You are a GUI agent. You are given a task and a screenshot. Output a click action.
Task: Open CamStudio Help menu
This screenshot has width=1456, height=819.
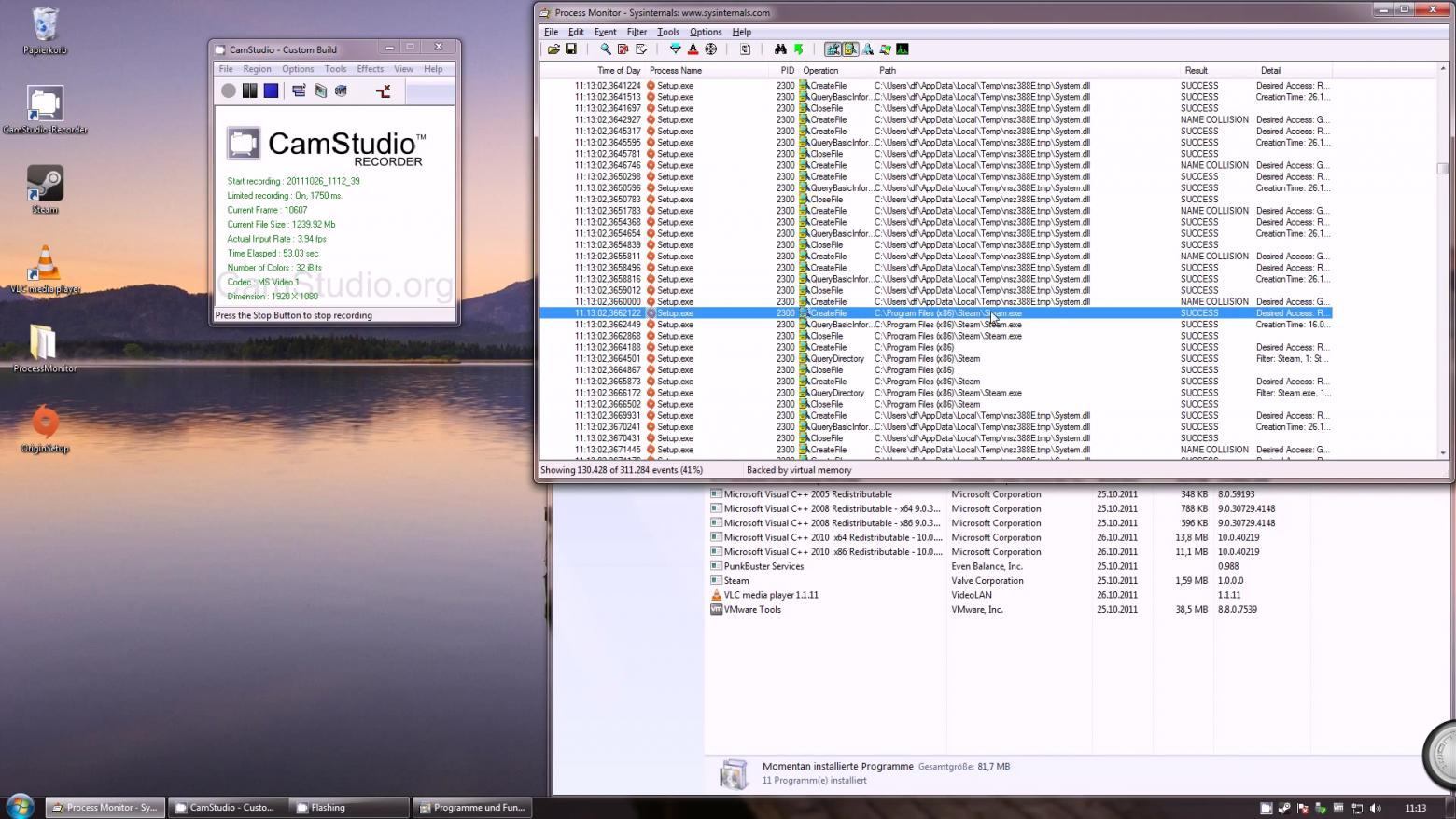tap(433, 69)
